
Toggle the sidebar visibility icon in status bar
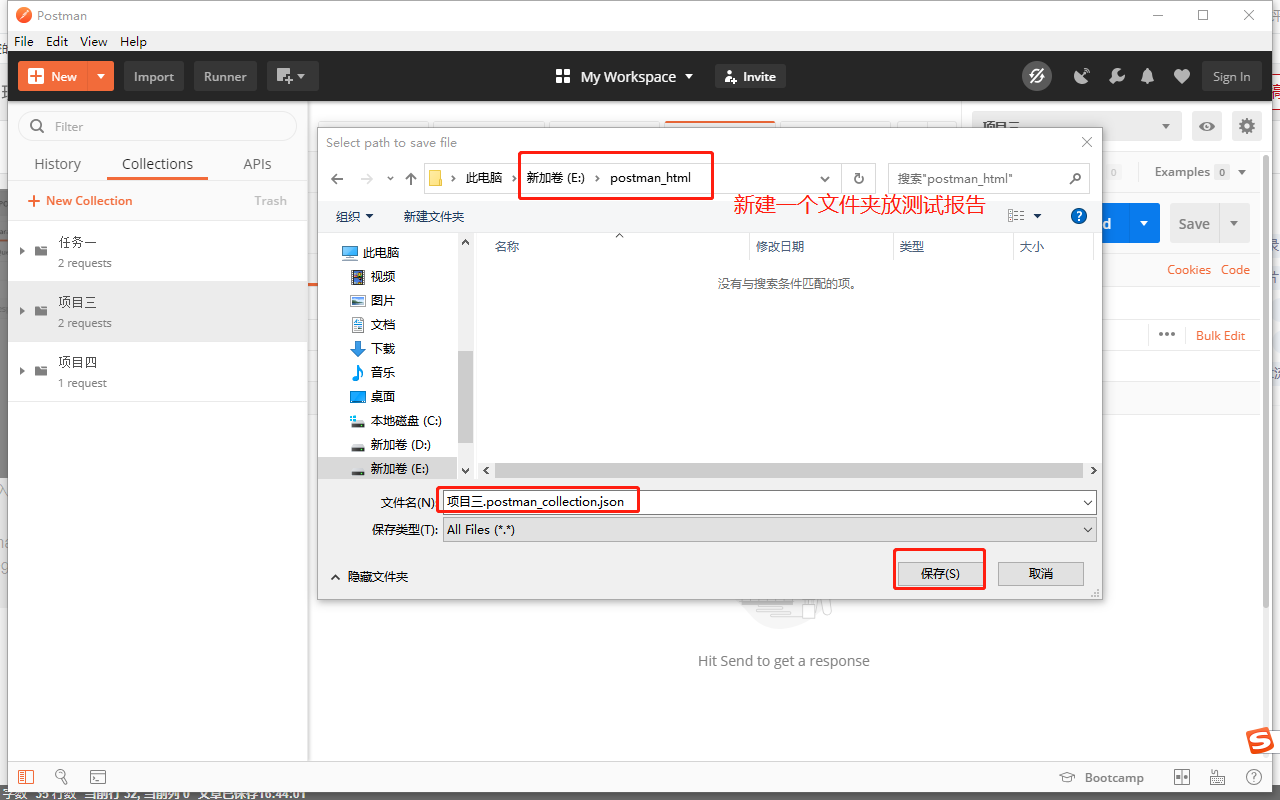tap(26, 777)
